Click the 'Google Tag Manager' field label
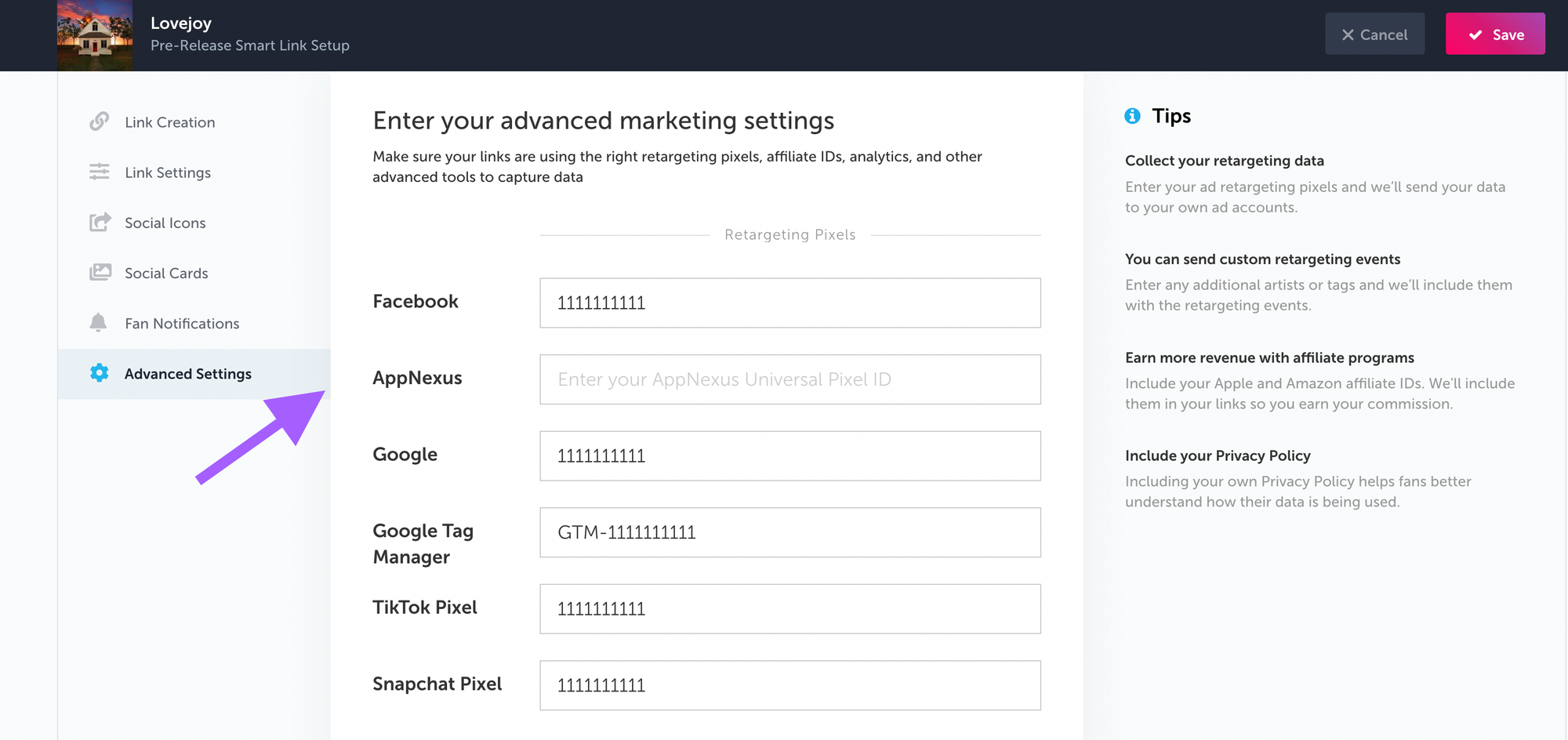Viewport: 1568px width, 740px height. 423,544
